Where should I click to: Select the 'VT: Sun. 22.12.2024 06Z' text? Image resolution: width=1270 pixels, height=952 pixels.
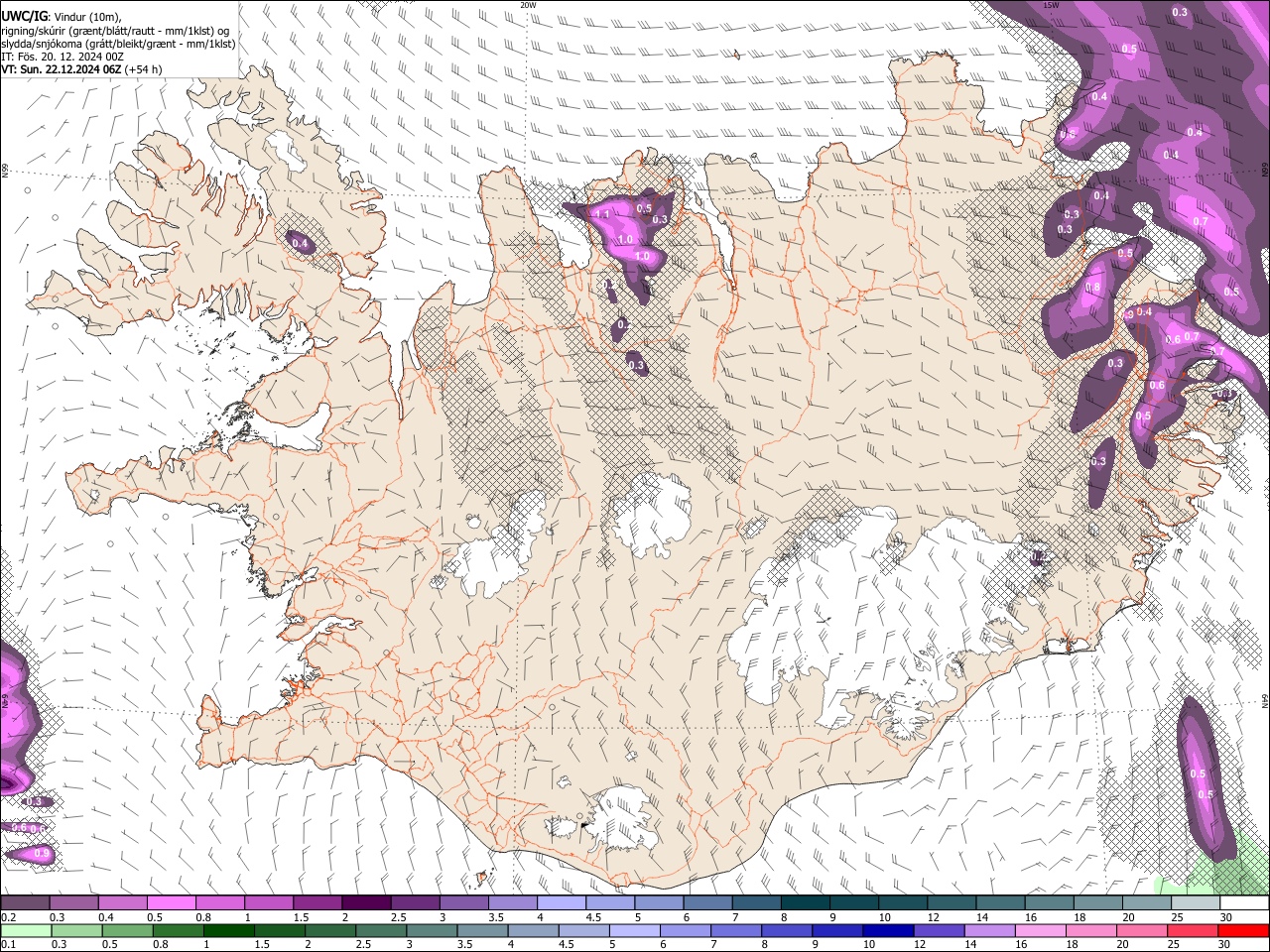coord(62,69)
